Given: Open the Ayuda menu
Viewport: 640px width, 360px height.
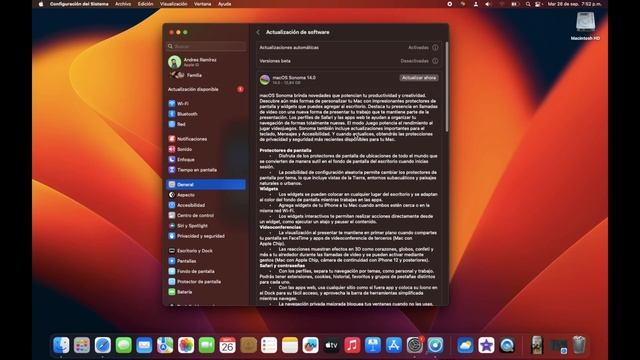Looking at the screenshot, I should [224, 4].
